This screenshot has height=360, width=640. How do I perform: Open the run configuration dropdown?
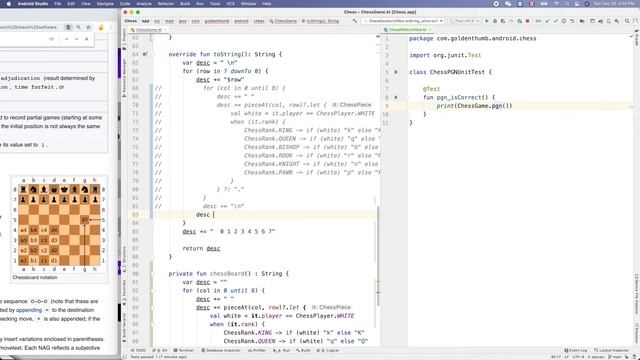(403, 21)
